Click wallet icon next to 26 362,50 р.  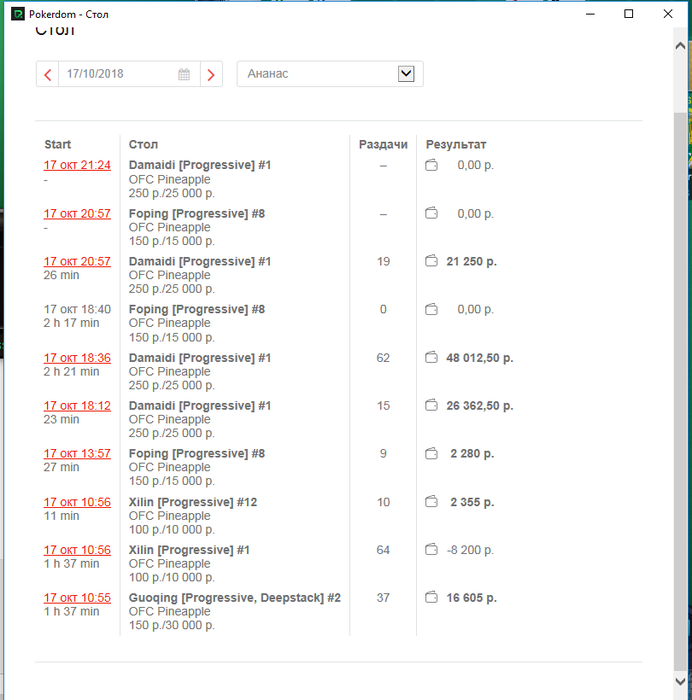(x=431, y=405)
